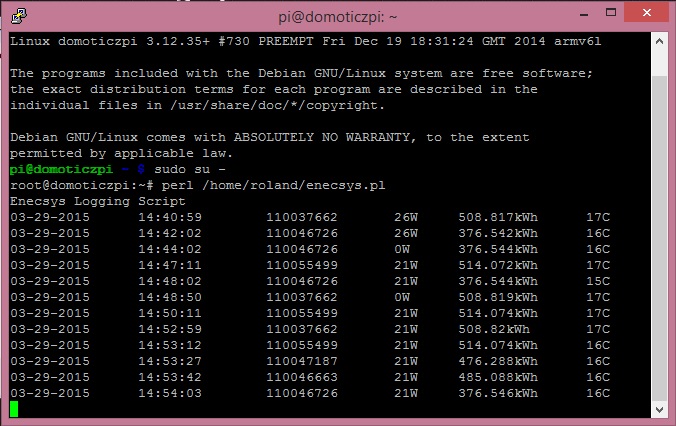The height and width of the screenshot is (426, 676).
Task: Click the green terminal cursor block
Action: point(14,409)
